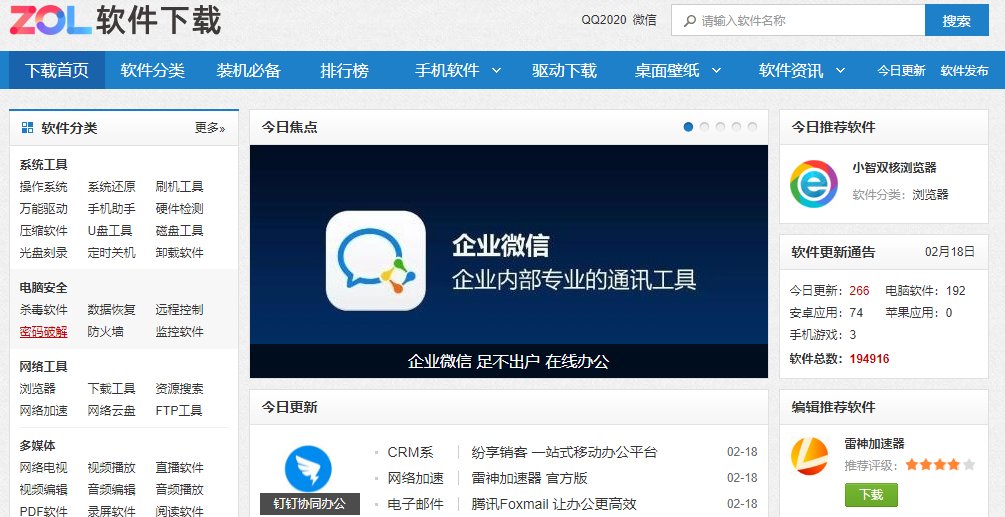
Task: Open 更多» in 软件分类 panel
Action: pyautogui.click(x=210, y=128)
